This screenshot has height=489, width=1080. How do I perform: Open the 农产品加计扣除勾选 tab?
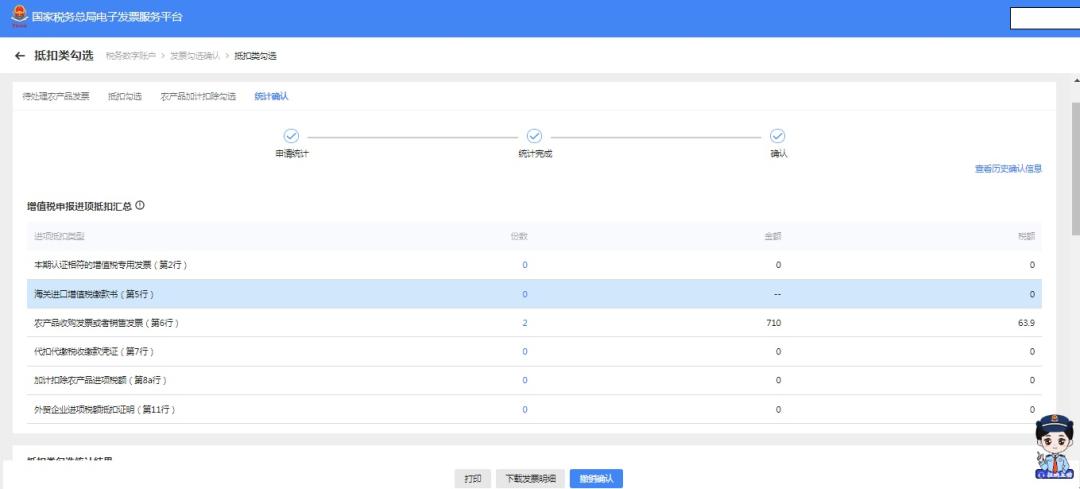click(x=198, y=96)
